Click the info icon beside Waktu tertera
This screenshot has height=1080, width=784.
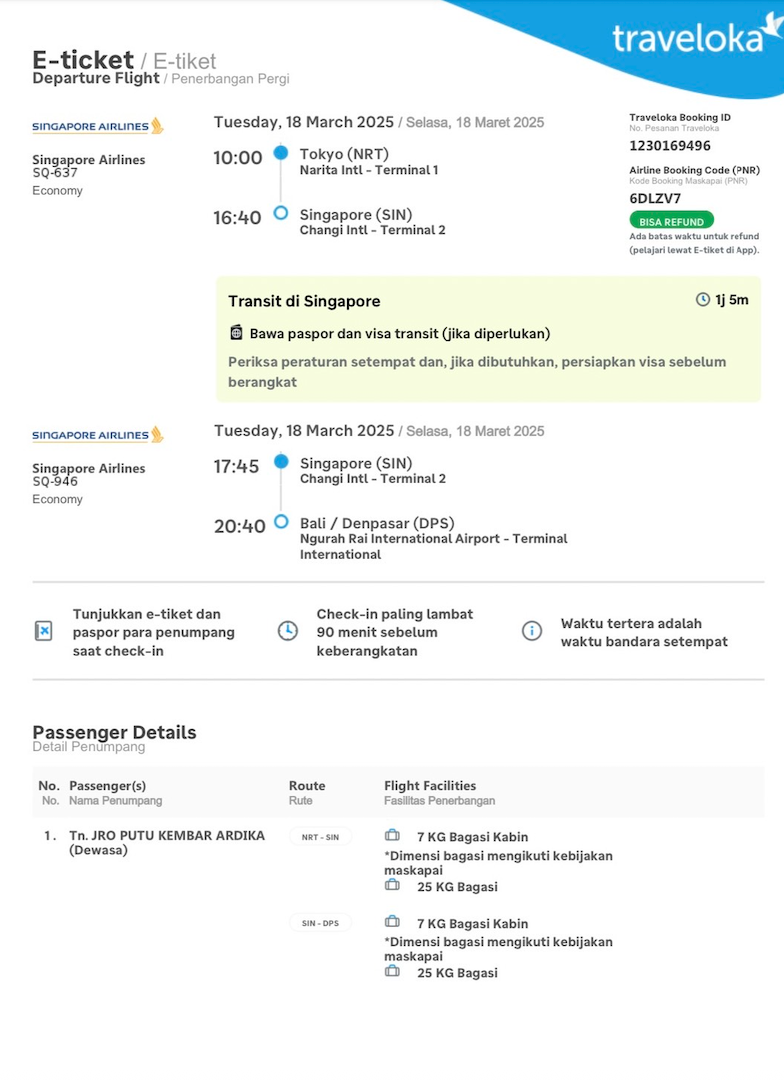click(532, 631)
